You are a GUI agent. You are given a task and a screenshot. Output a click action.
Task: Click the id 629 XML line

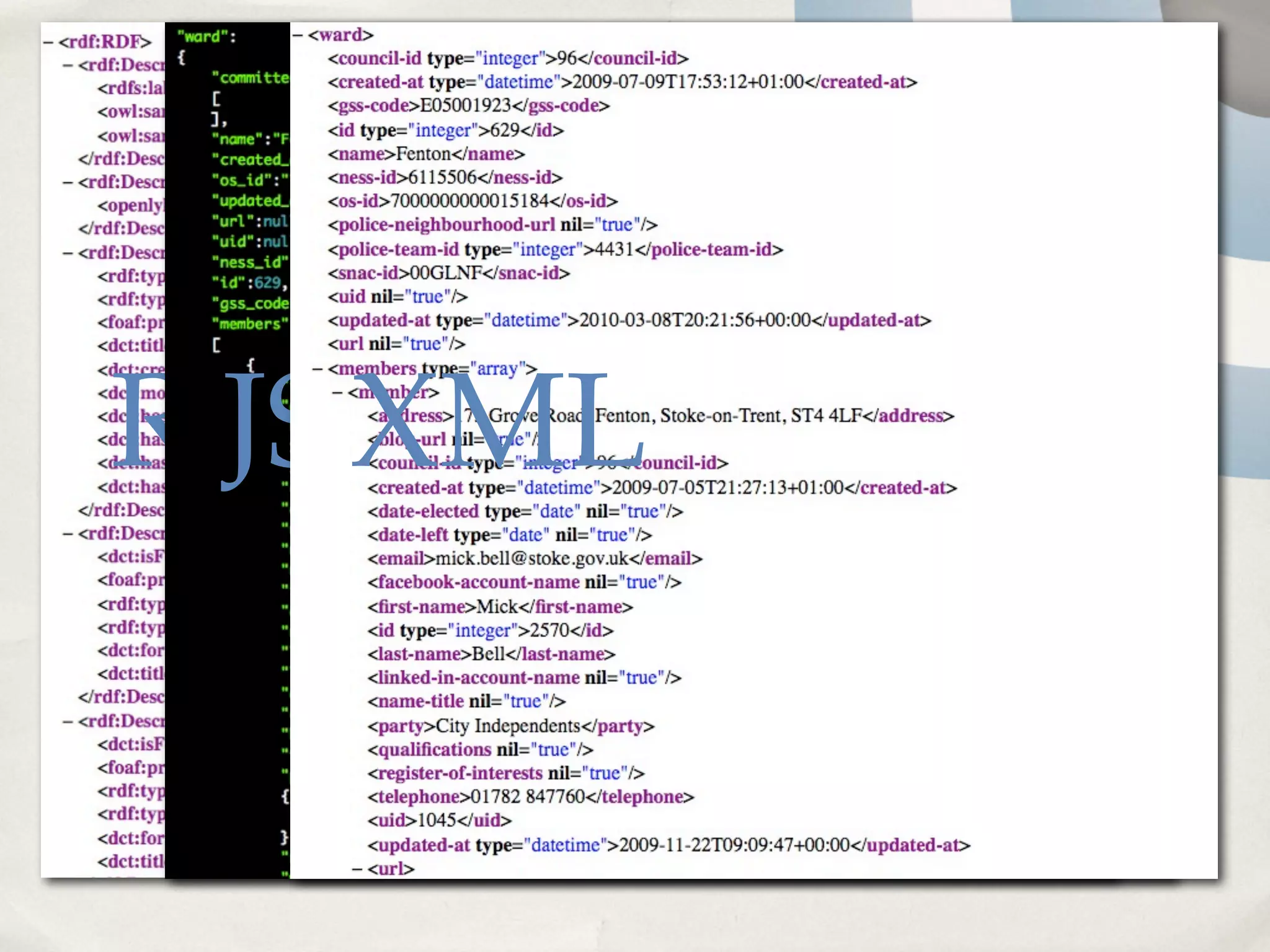(x=446, y=130)
